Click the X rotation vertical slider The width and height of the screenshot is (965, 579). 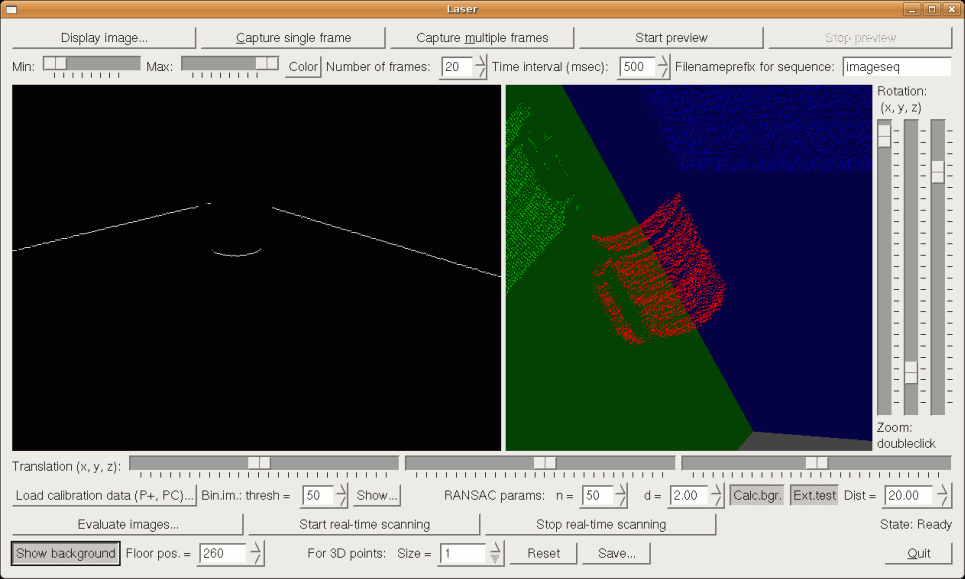tap(884, 267)
